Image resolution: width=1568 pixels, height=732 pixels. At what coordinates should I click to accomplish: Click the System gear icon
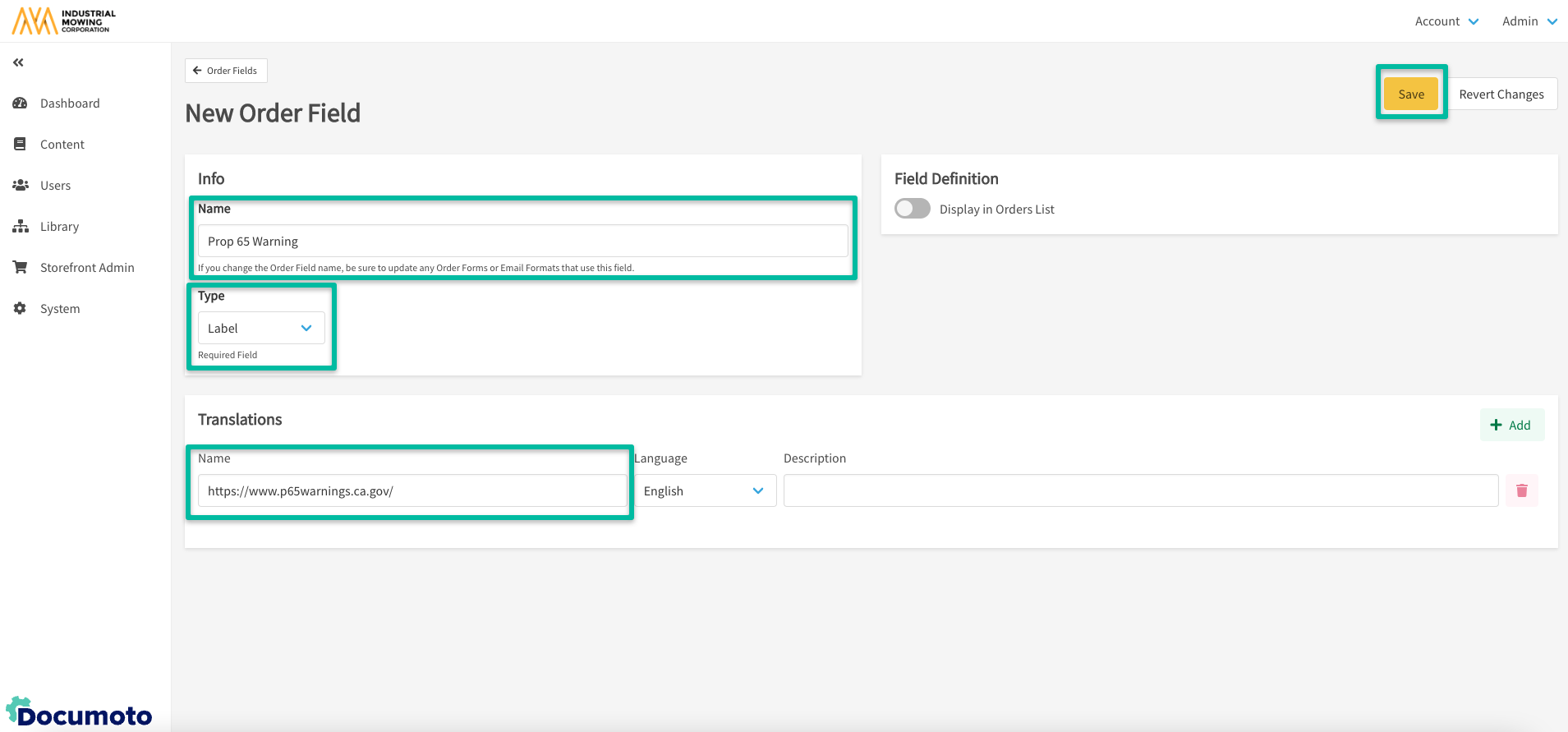21,309
